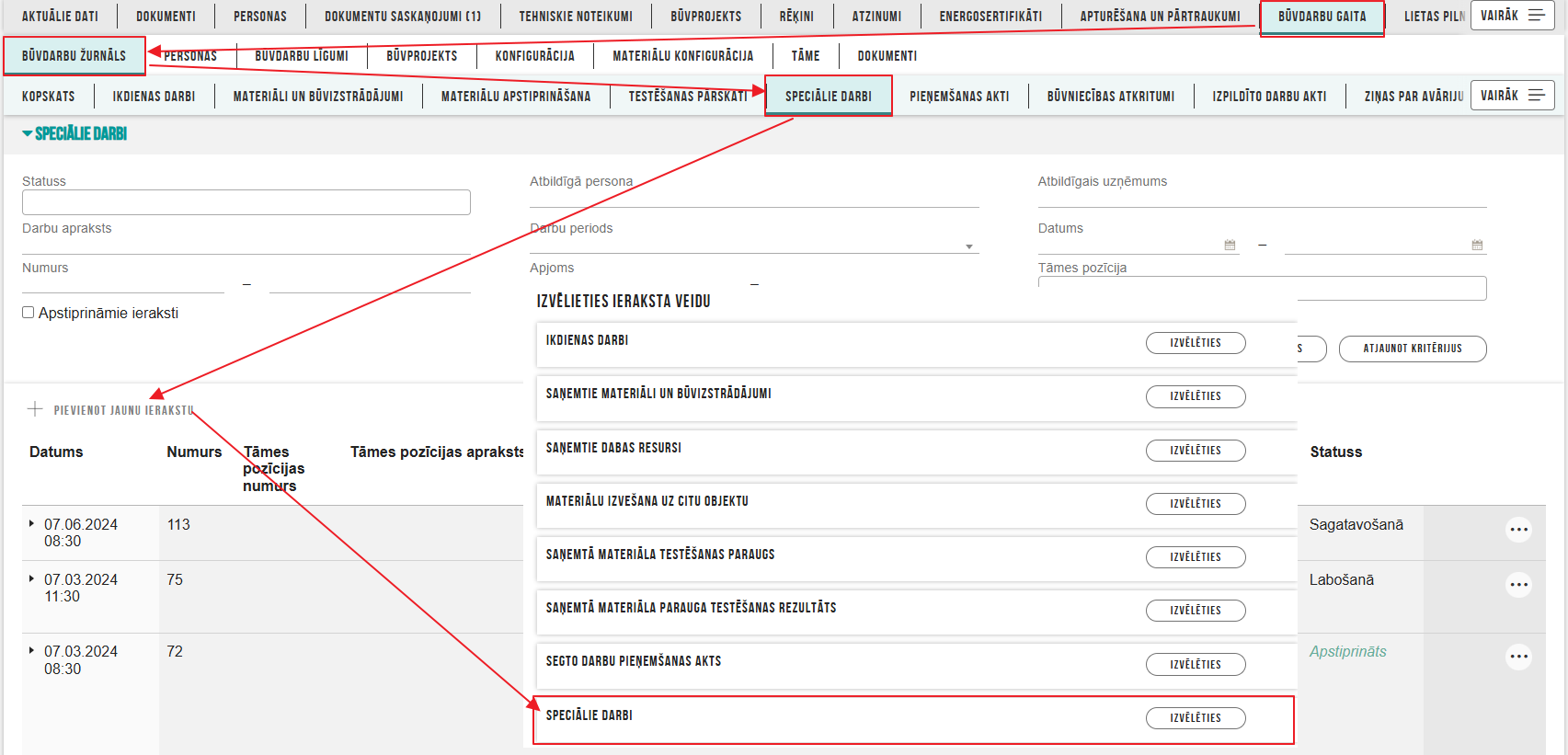Image resolution: width=1568 pixels, height=755 pixels.
Task: Choose Izvēlēties for Saņemtie materiāli un būvizstrādājumi
Action: pos(1196,396)
